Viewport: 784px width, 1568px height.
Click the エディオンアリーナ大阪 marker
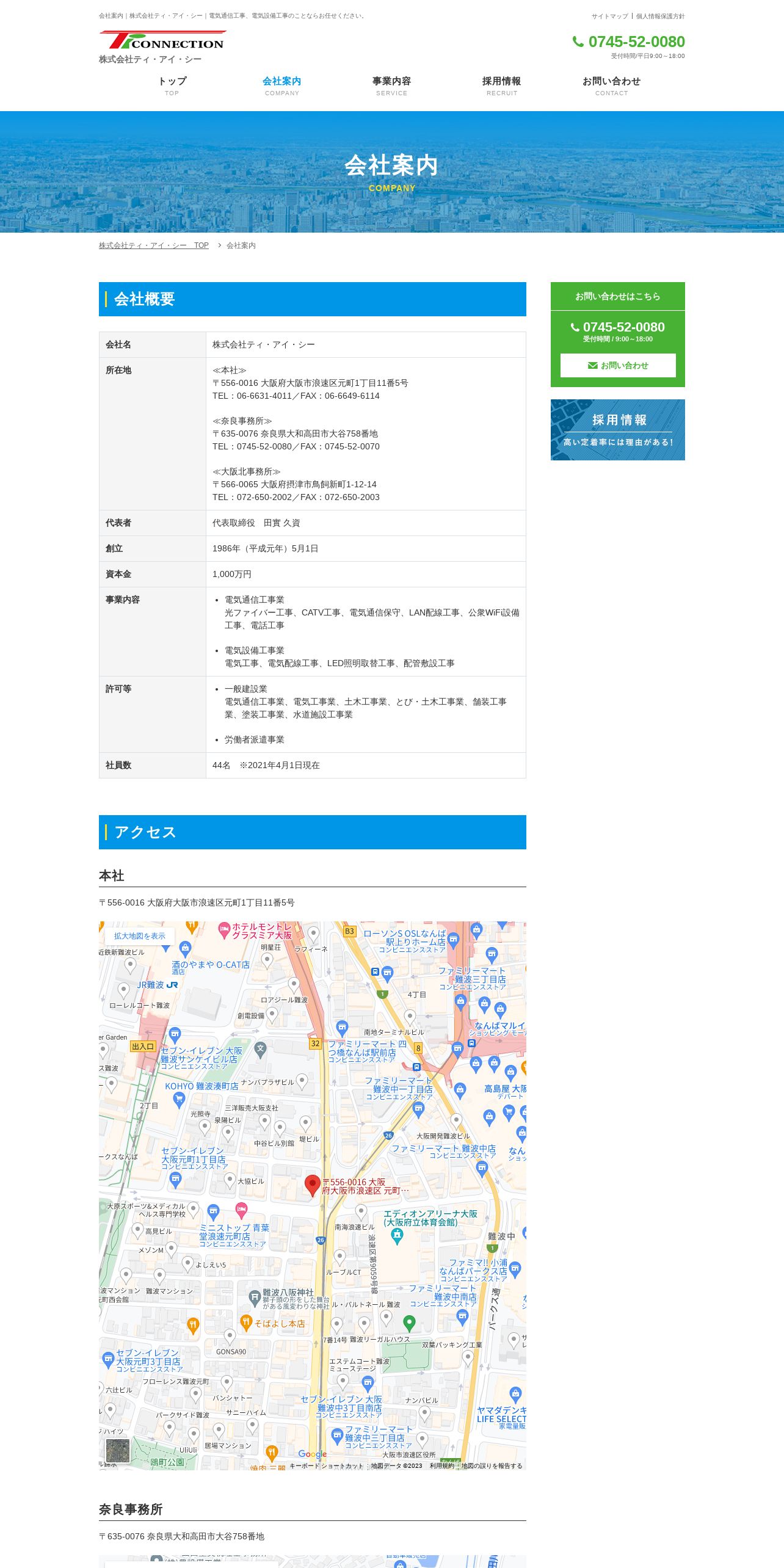coord(397,1236)
